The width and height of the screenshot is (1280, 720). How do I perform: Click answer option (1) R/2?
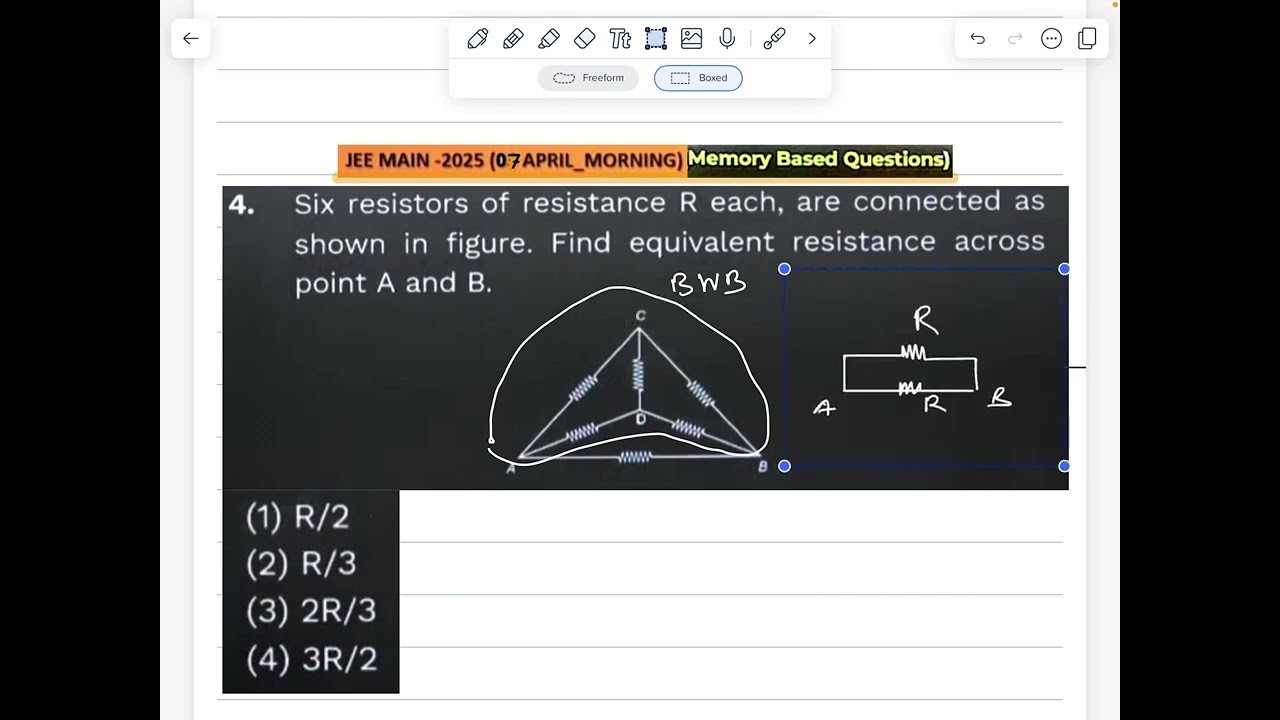[x=298, y=517]
